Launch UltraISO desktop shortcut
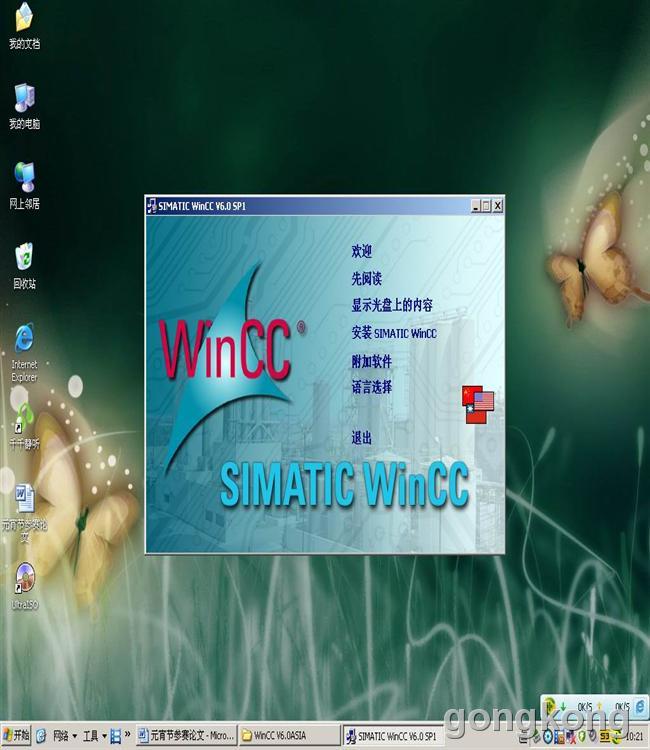Image resolution: width=650 pixels, height=750 pixels. click(x=23, y=579)
